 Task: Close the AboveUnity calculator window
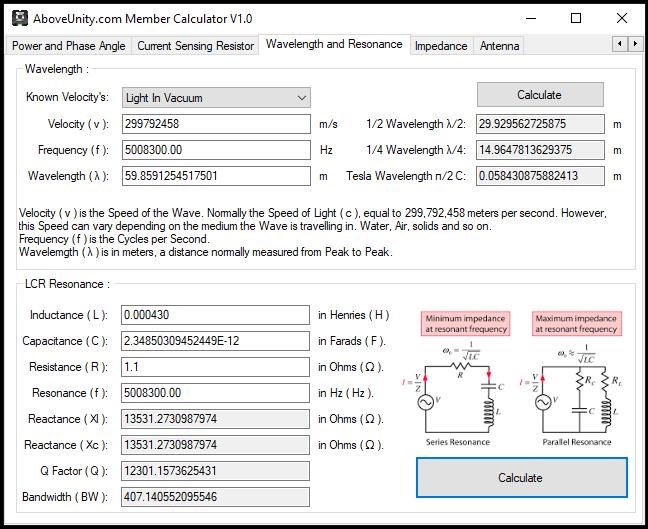pos(622,19)
